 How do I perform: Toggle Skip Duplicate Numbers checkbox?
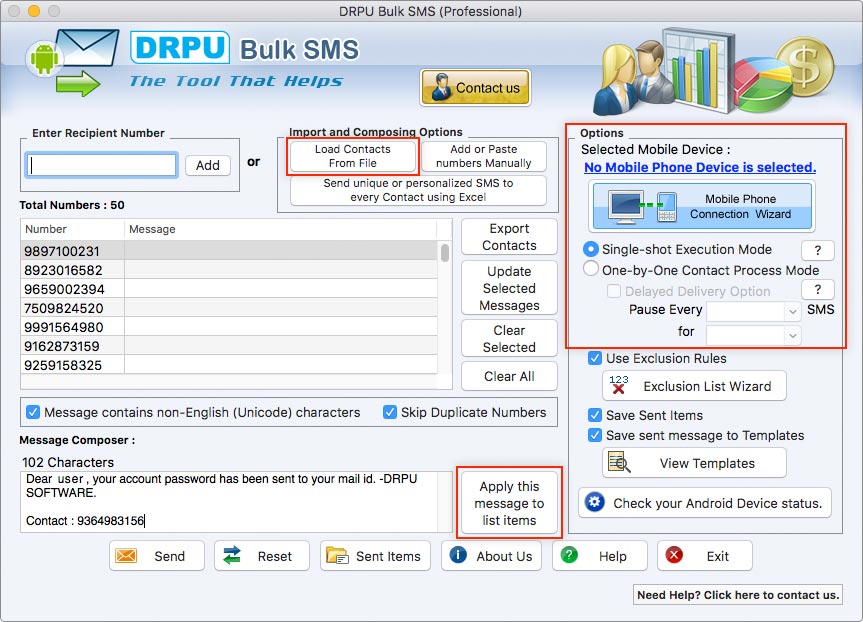pos(390,412)
